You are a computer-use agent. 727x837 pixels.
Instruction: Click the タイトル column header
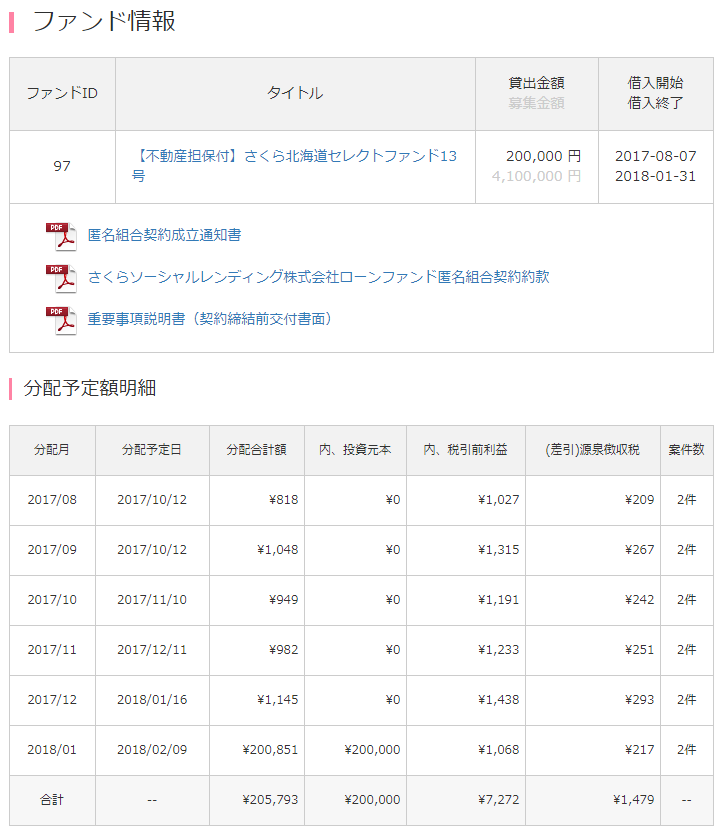[x=295, y=94]
